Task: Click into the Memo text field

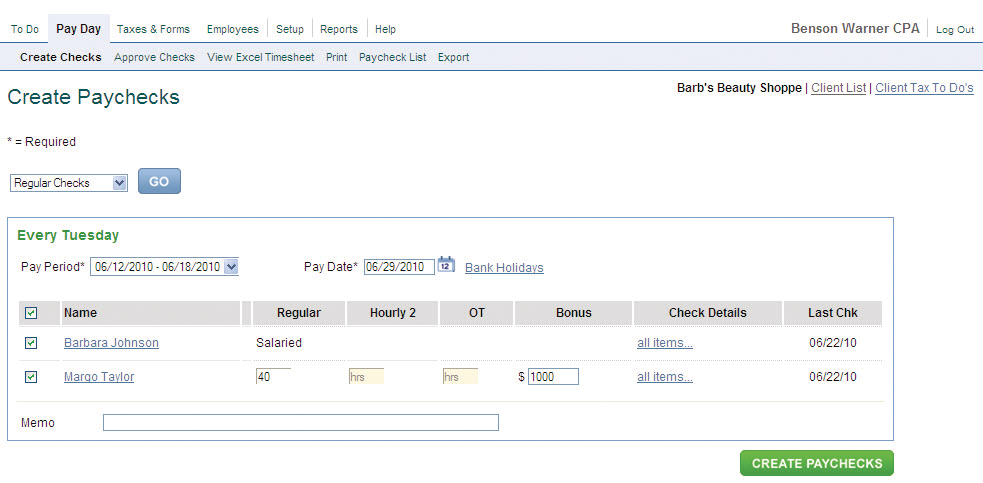Action: pos(300,423)
